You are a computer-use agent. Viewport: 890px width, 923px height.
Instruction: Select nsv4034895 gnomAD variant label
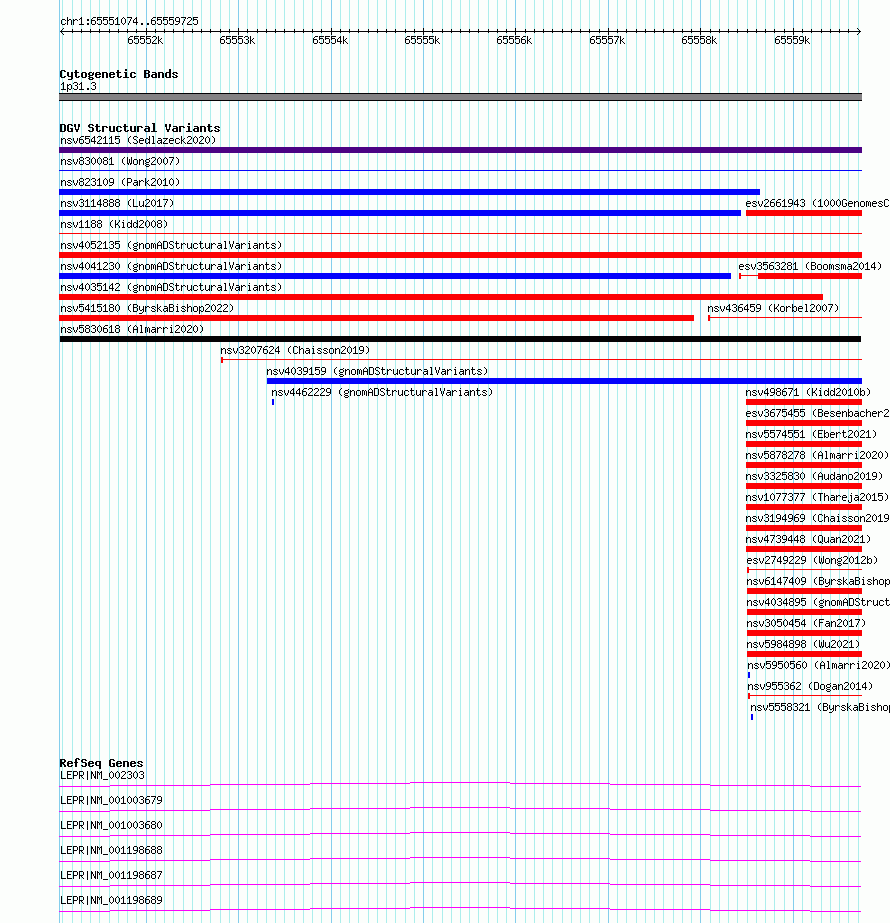point(818,602)
